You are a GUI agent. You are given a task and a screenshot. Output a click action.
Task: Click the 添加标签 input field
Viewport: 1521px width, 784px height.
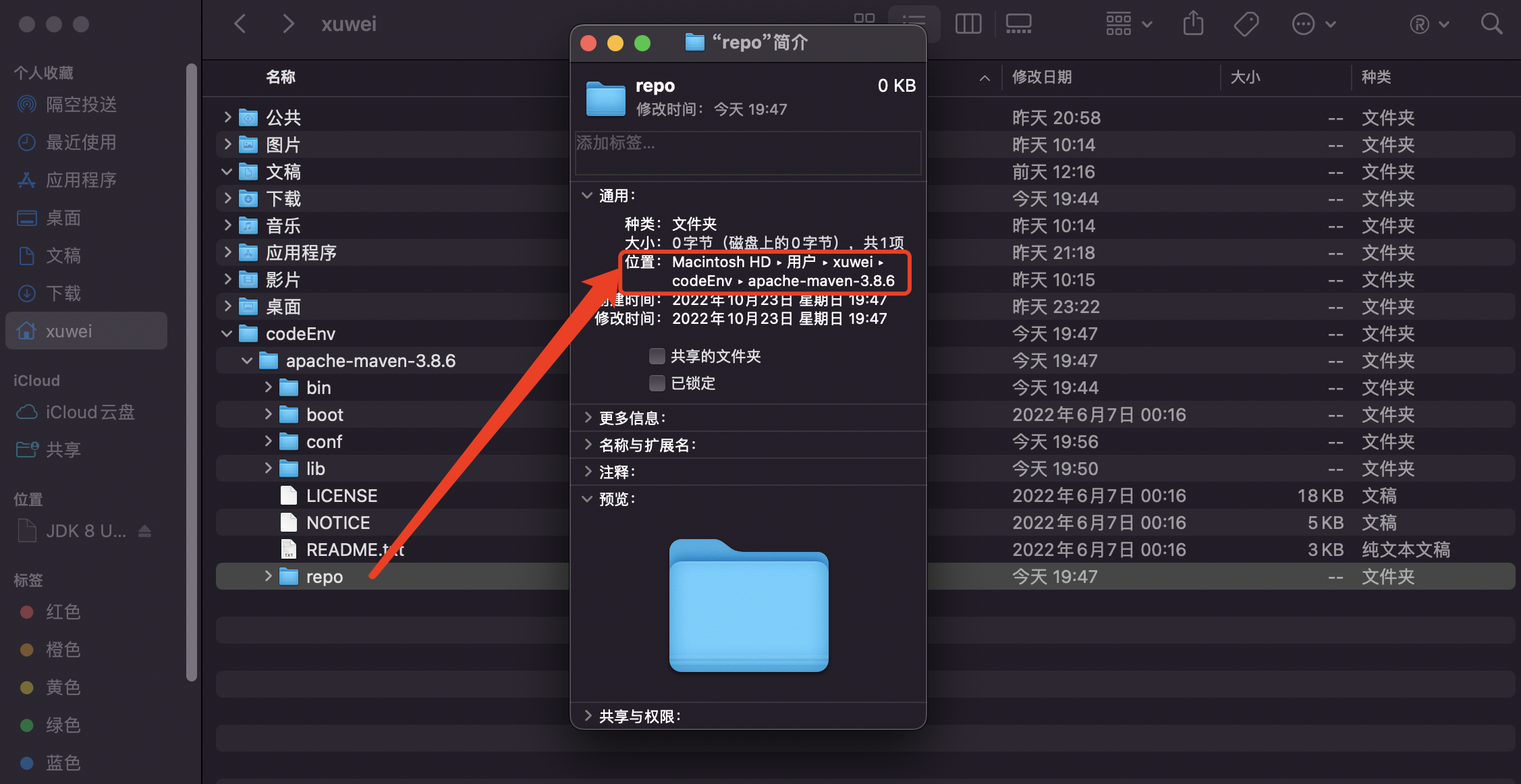click(747, 152)
